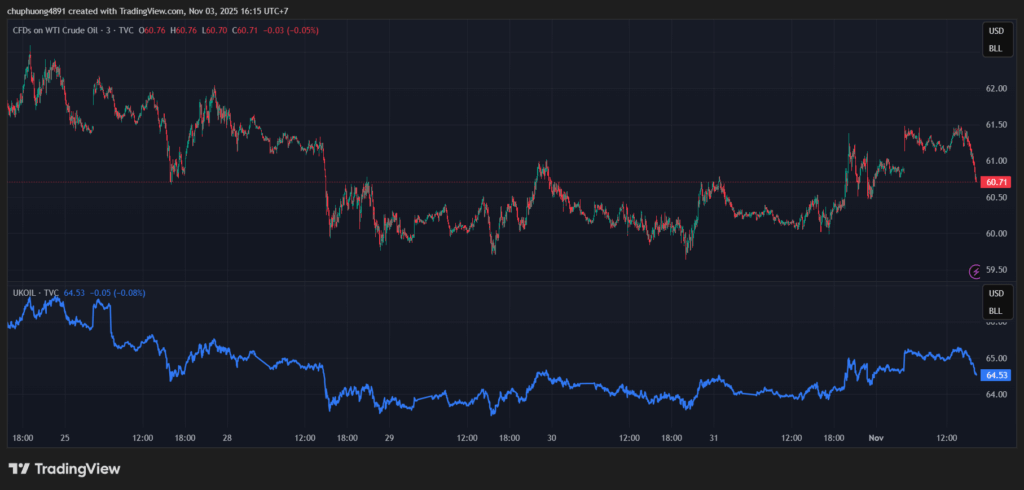Open BLL unit selector on WTI pane
This screenshot has width=1024, height=490.
point(995,48)
